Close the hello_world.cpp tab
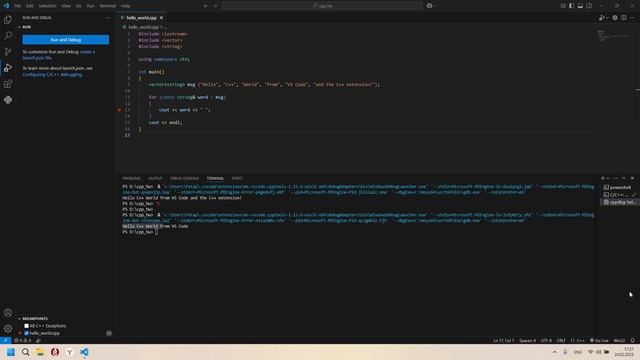This screenshot has width=640, height=360. [x=161, y=18]
